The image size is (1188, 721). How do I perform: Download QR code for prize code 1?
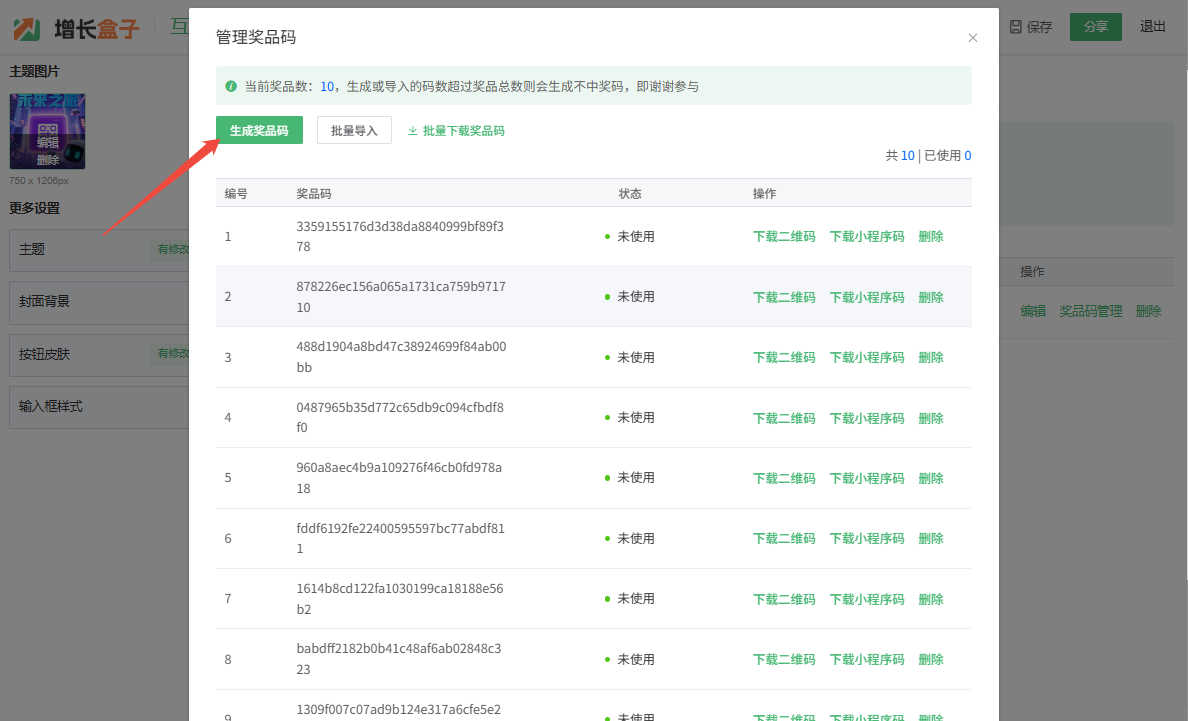point(784,237)
